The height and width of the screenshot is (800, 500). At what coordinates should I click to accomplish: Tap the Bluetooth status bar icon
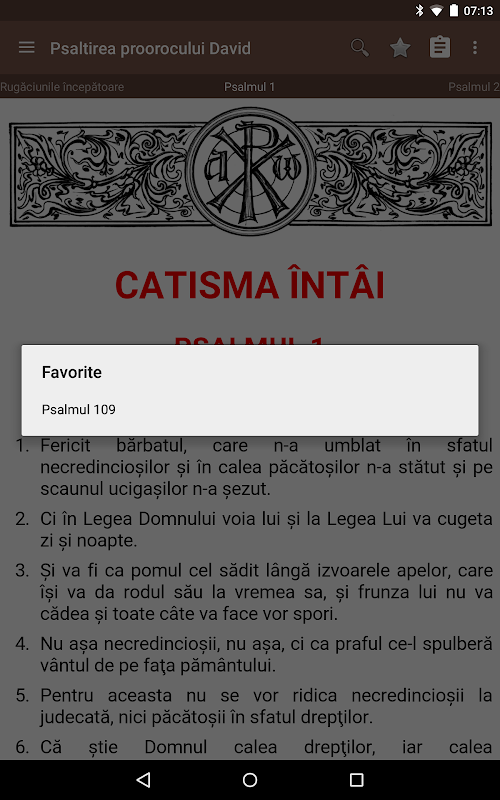(x=419, y=10)
